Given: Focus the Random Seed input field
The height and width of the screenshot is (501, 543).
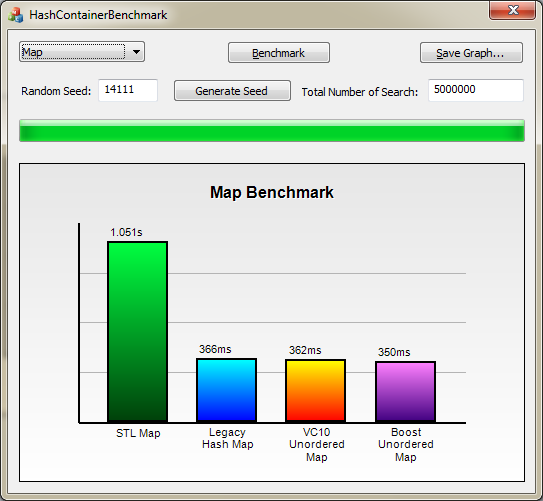Looking at the screenshot, I should (128, 90).
